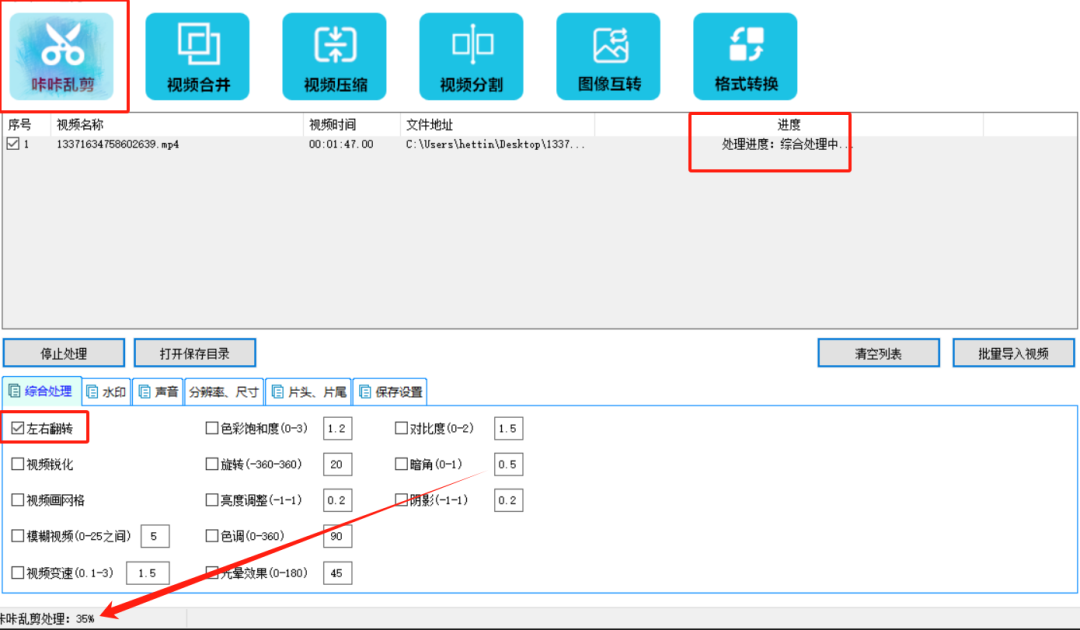The height and width of the screenshot is (630, 1080).
Task: Click the 声音 tab icon
Action: tap(144, 391)
